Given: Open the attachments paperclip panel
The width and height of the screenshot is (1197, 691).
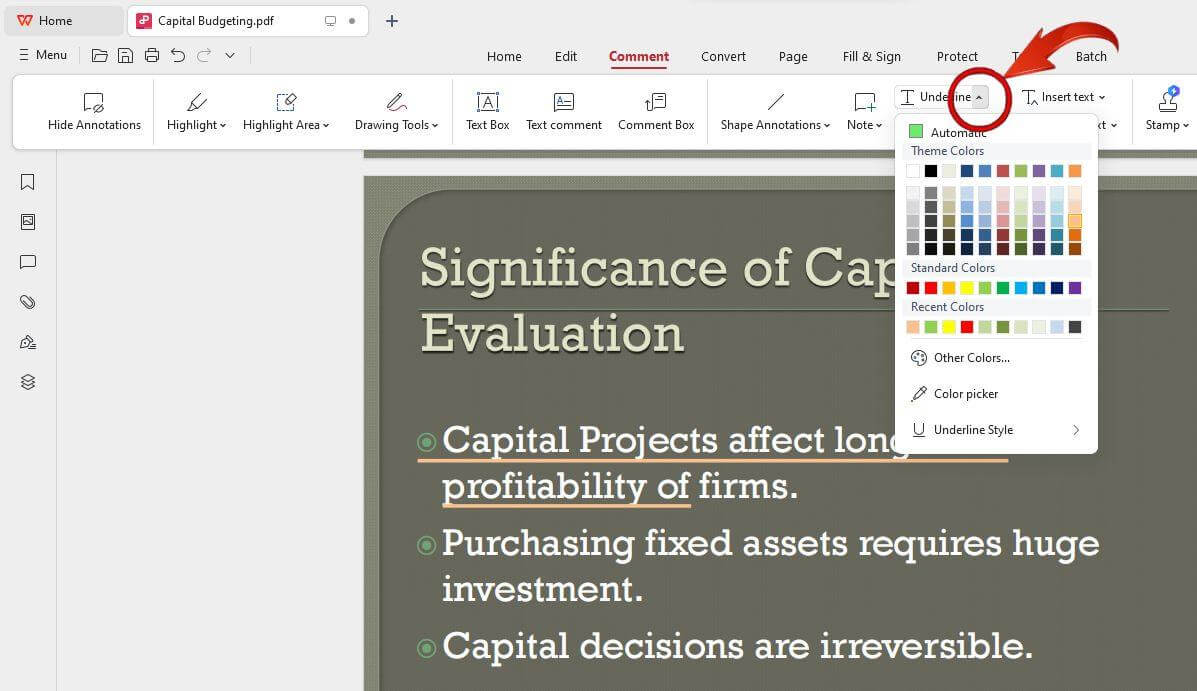Looking at the screenshot, I should (28, 302).
